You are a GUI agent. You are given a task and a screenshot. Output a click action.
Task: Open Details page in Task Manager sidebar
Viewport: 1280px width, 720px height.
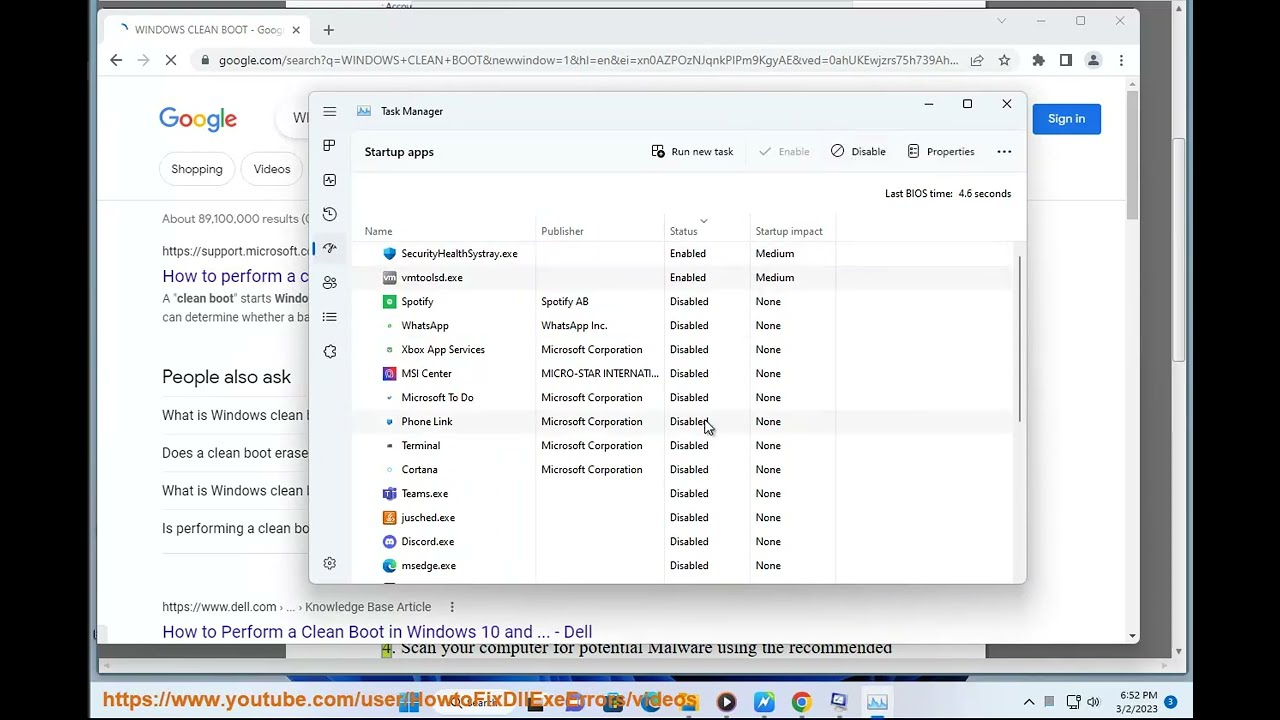click(x=329, y=317)
